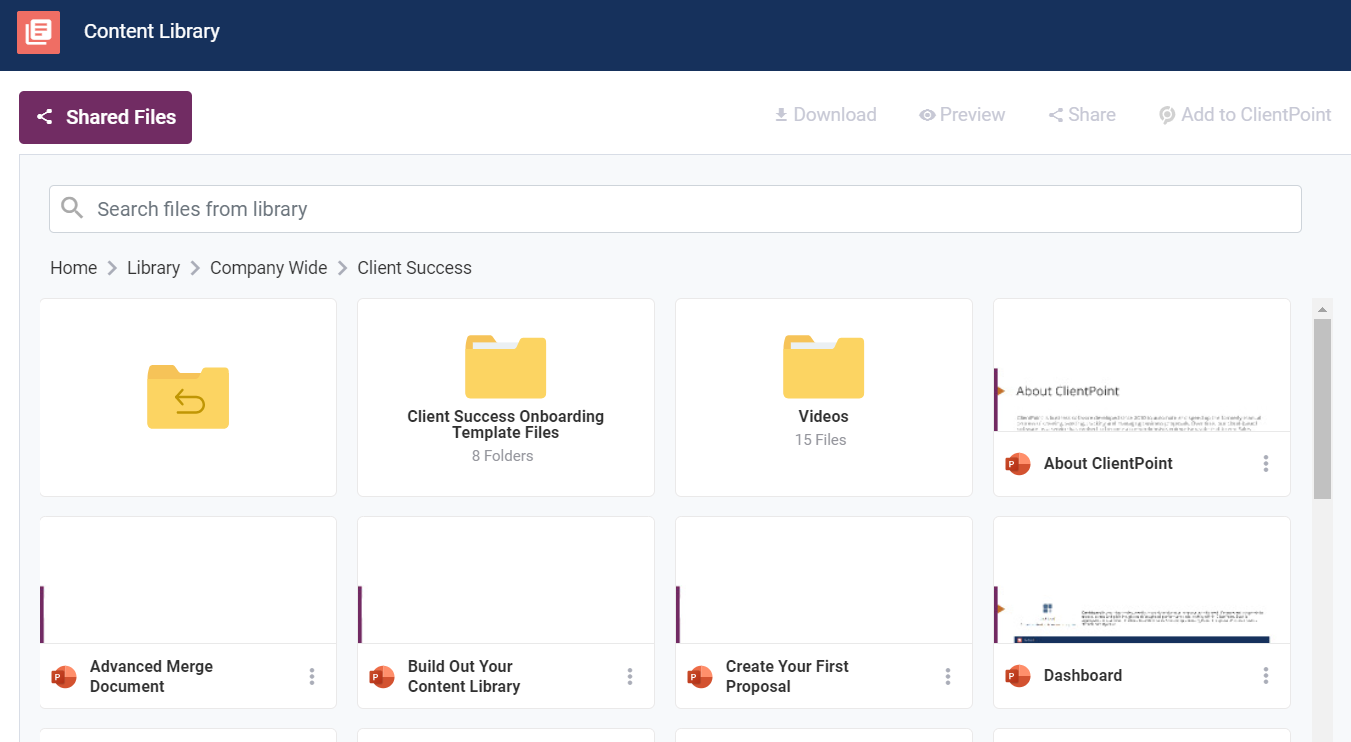The height and width of the screenshot is (742, 1351).
Task: Click the Content Library logo icon
Action: pos(38,32)
